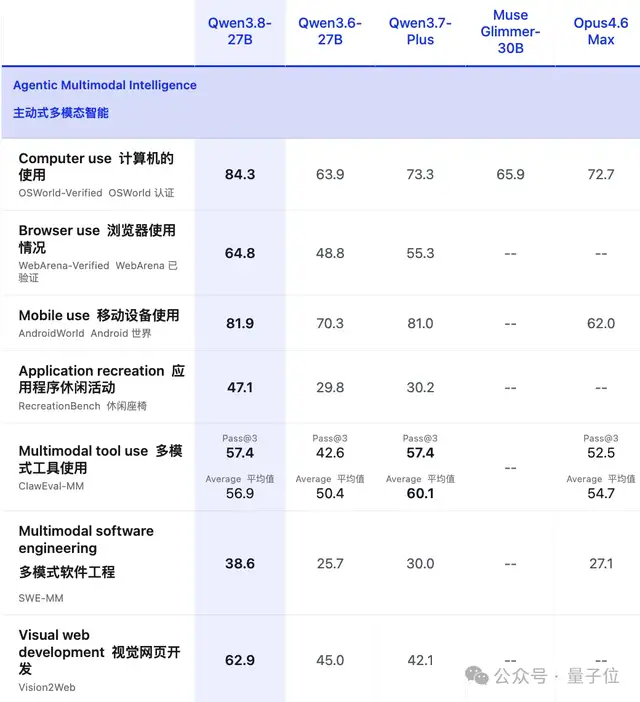This screenshot has width=640, height=702.
Task: Select Muse Glimmer's '--' in Mobile use row
Action: click(x=510, y=324)
